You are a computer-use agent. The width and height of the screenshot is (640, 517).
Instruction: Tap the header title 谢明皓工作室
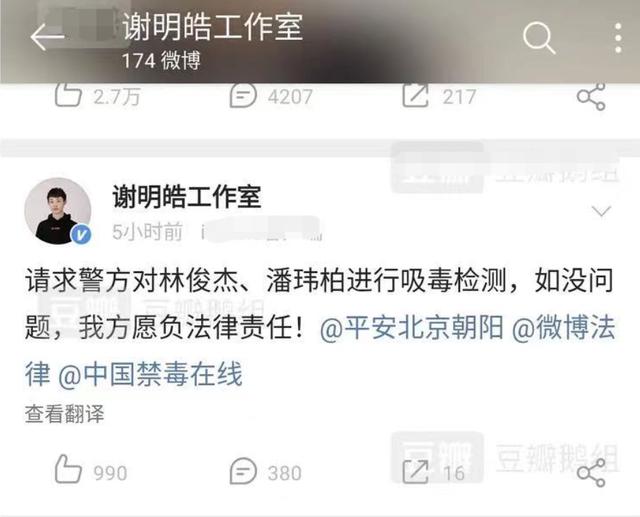click(x=213, y=27)
